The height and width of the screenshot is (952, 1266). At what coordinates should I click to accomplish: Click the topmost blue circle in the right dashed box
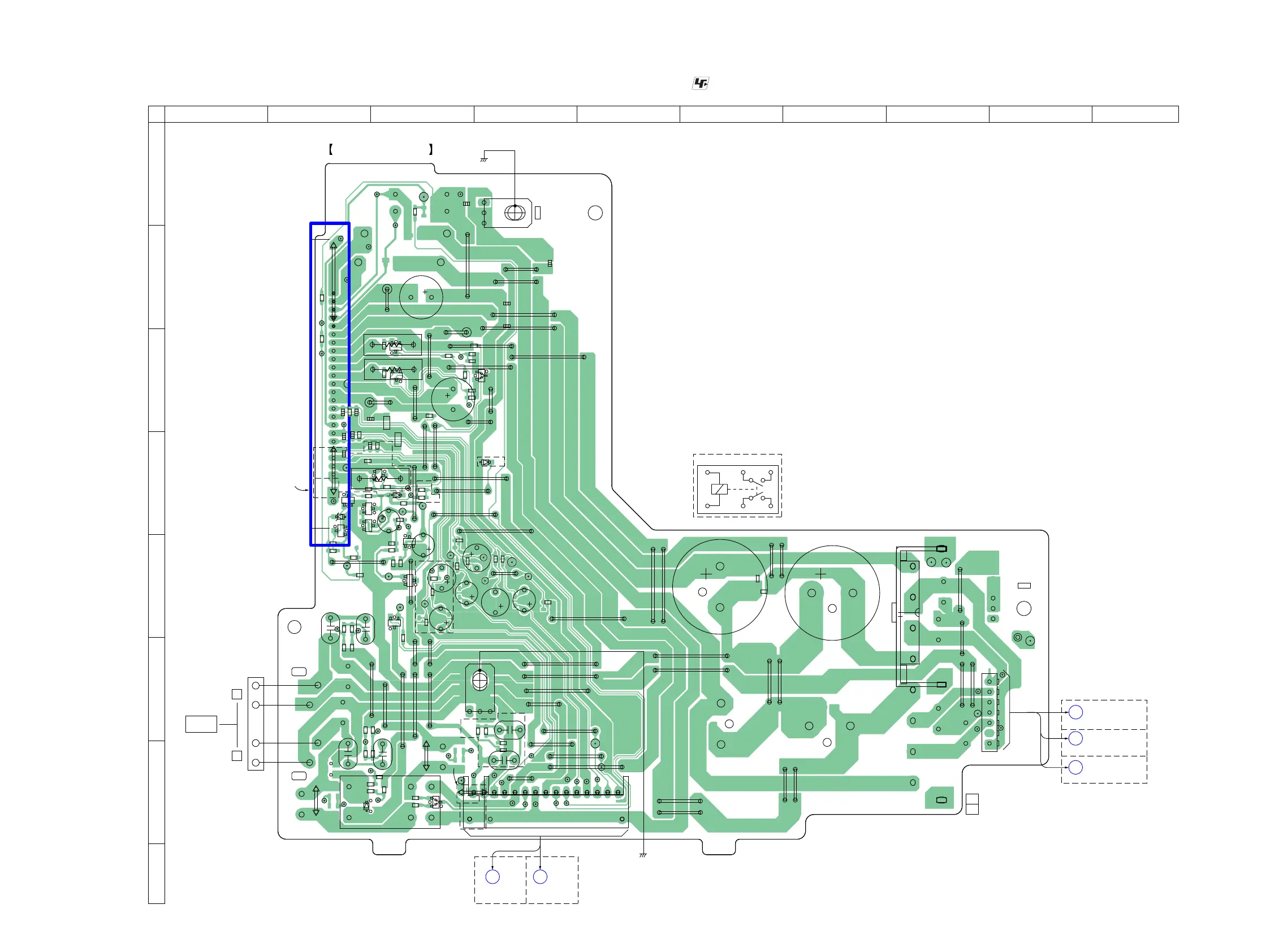coord(1075,712)
